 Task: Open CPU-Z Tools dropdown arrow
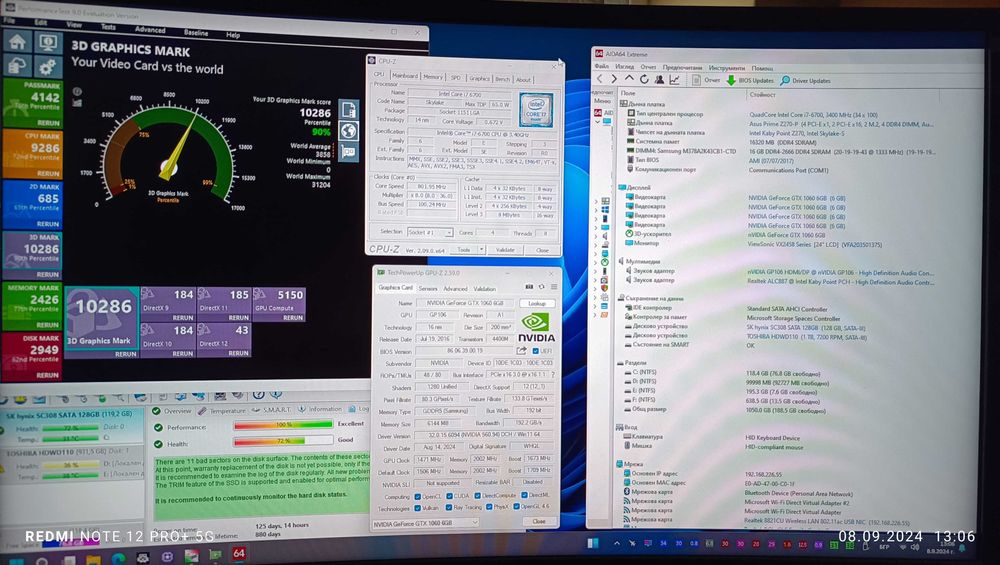[481, 250]
